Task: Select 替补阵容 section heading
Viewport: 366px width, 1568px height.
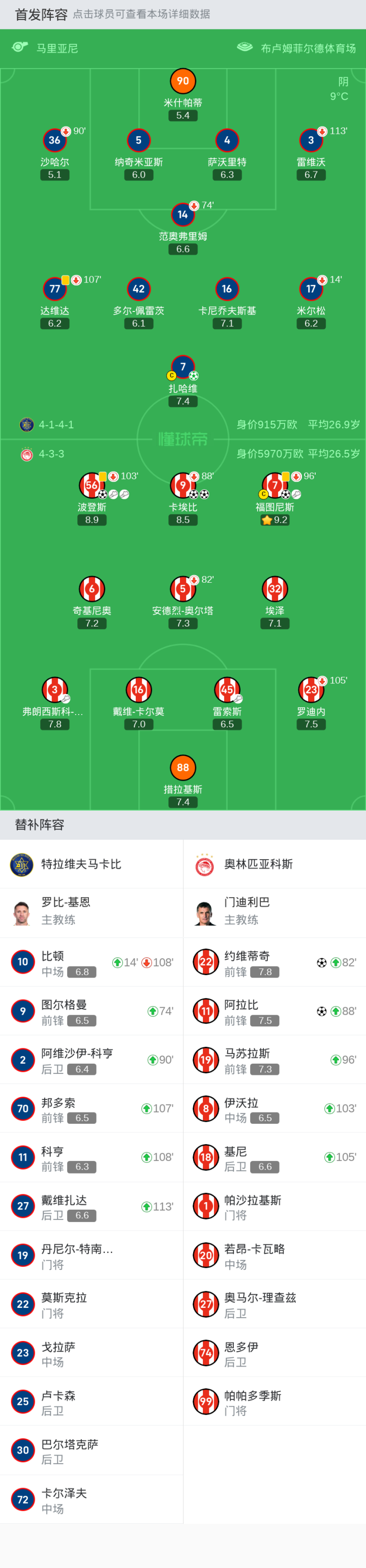Action: click(40, 825)
